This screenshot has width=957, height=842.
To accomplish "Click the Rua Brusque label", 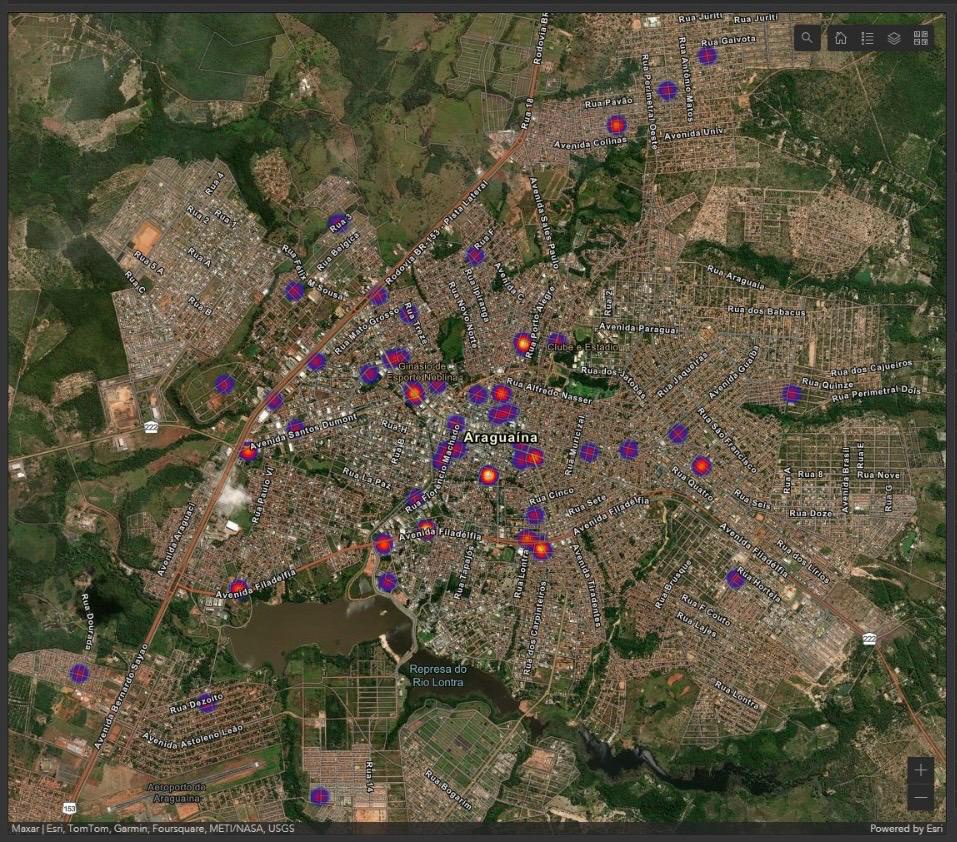I will 672,584.
